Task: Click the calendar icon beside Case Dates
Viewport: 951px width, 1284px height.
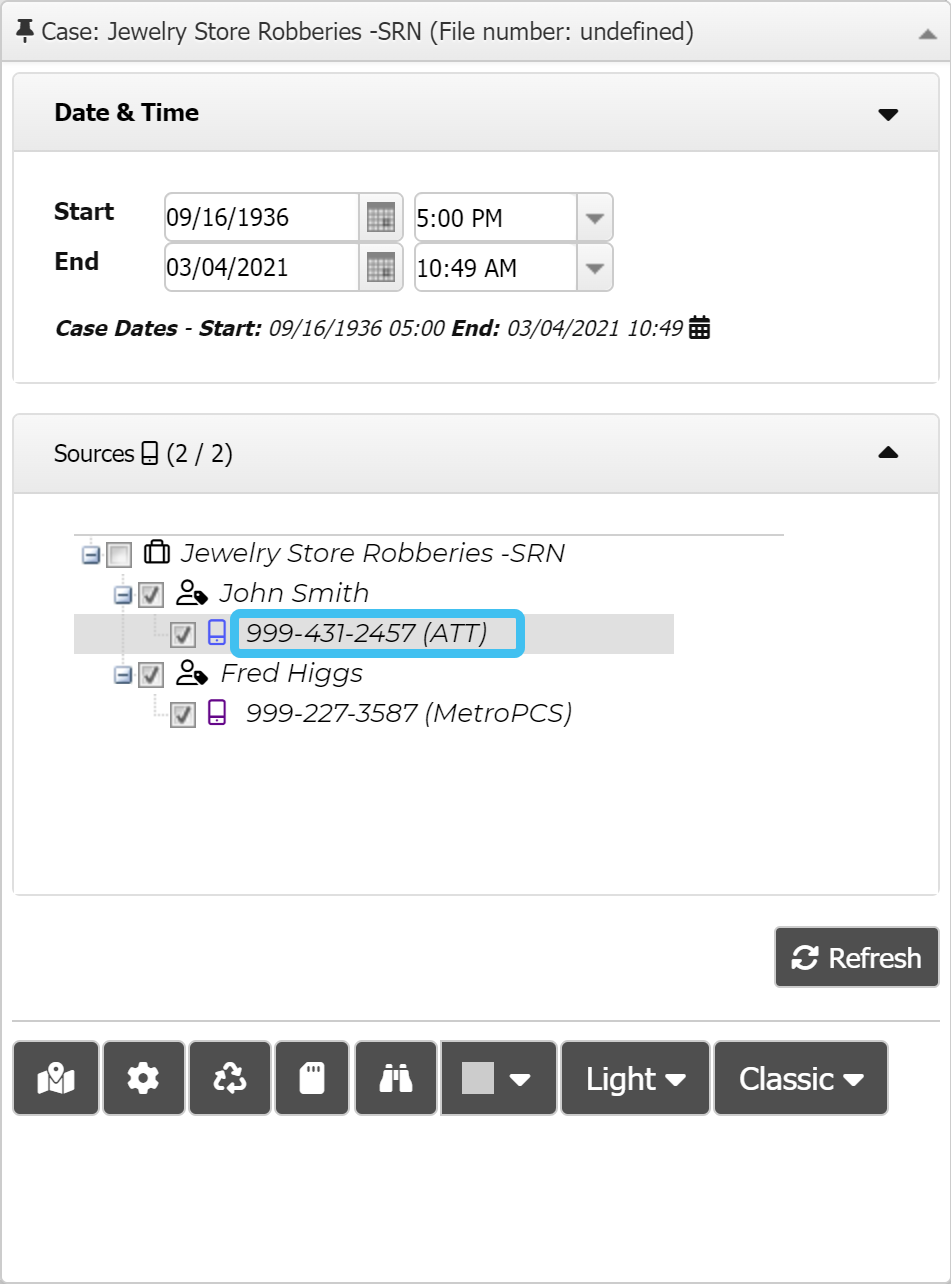Action: coord(700,328)
